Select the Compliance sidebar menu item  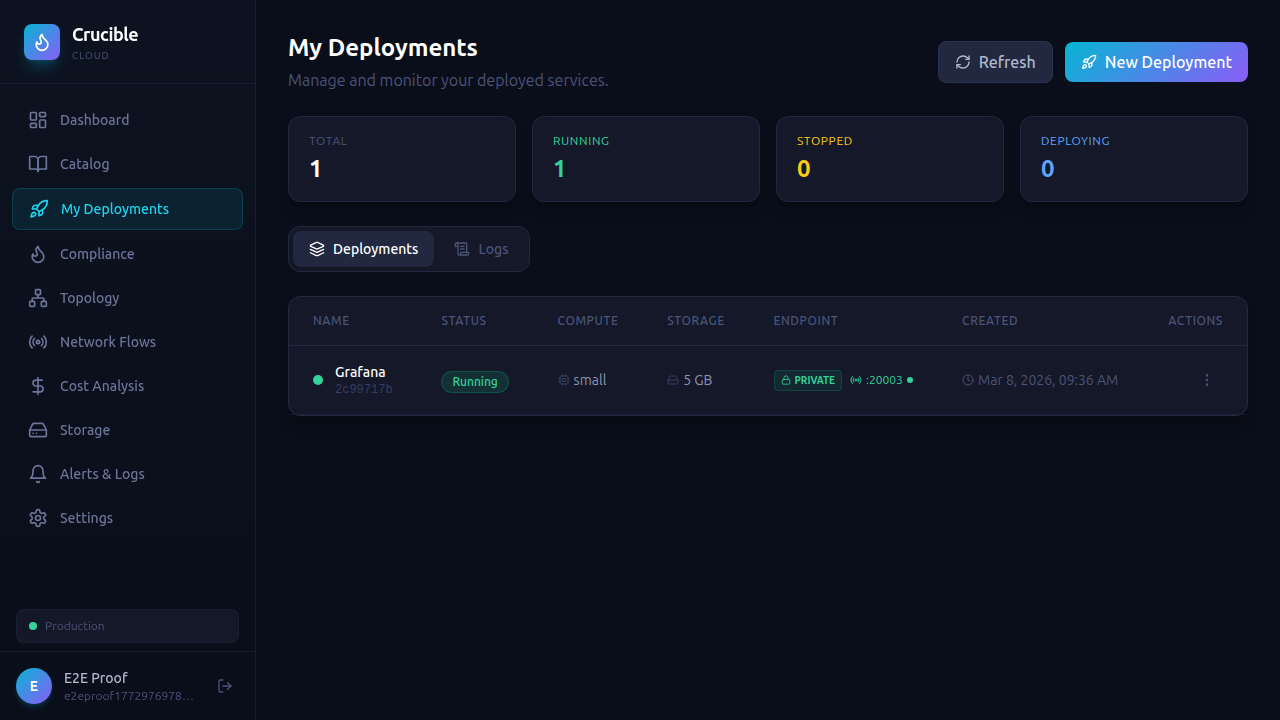[97, 253]
